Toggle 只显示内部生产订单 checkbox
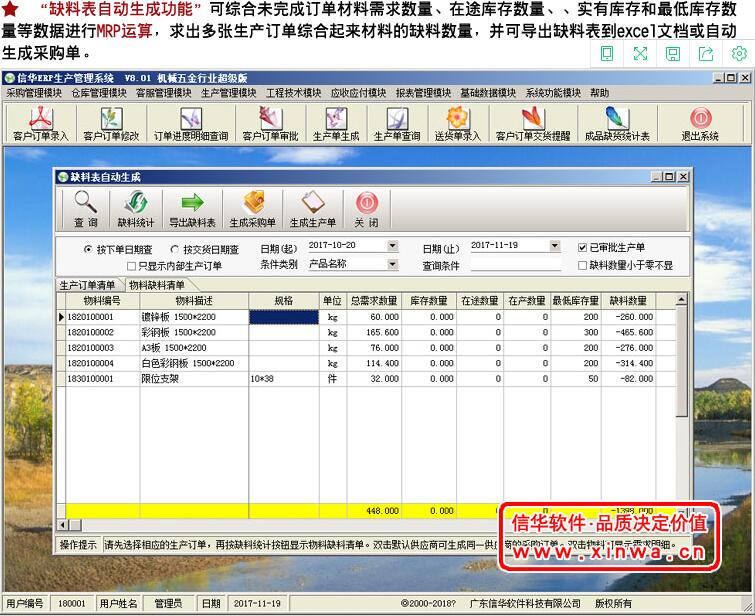The width and height of the screenshot is (755, 616). (x=132, y=266)
